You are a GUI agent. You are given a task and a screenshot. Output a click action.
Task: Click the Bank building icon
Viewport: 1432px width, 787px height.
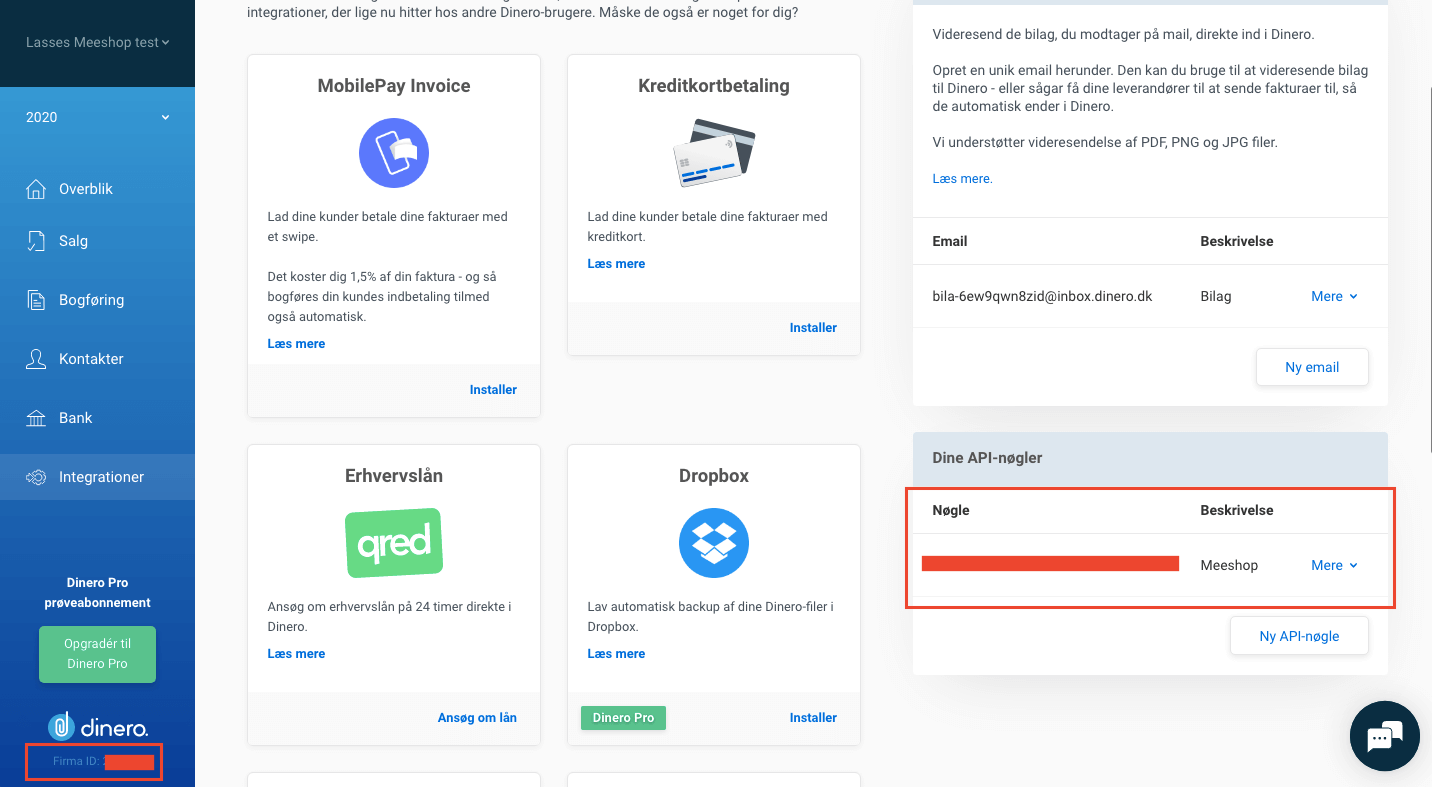[x=36, y=418]
